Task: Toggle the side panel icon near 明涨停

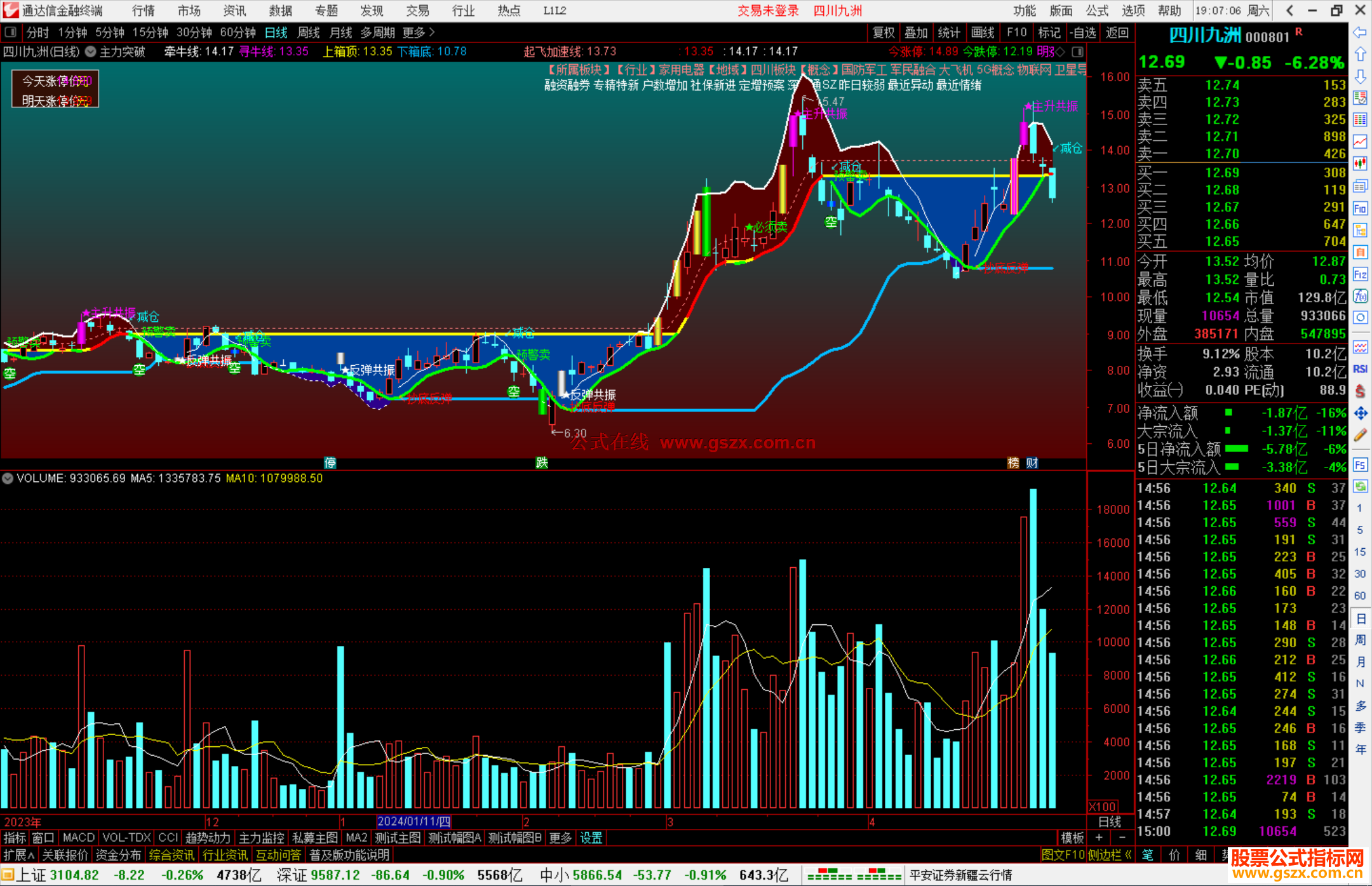Action: click(1078, 51)
